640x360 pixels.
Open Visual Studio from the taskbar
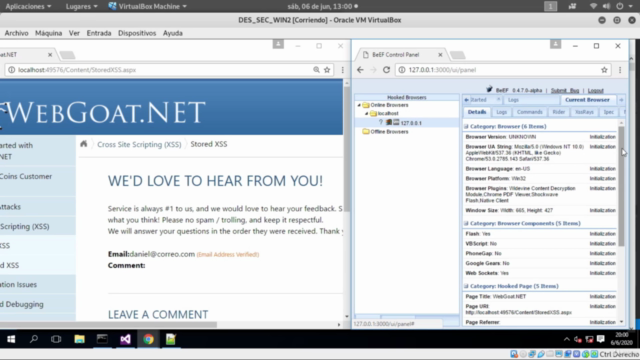pyautogui.click(x=125, y=339)
